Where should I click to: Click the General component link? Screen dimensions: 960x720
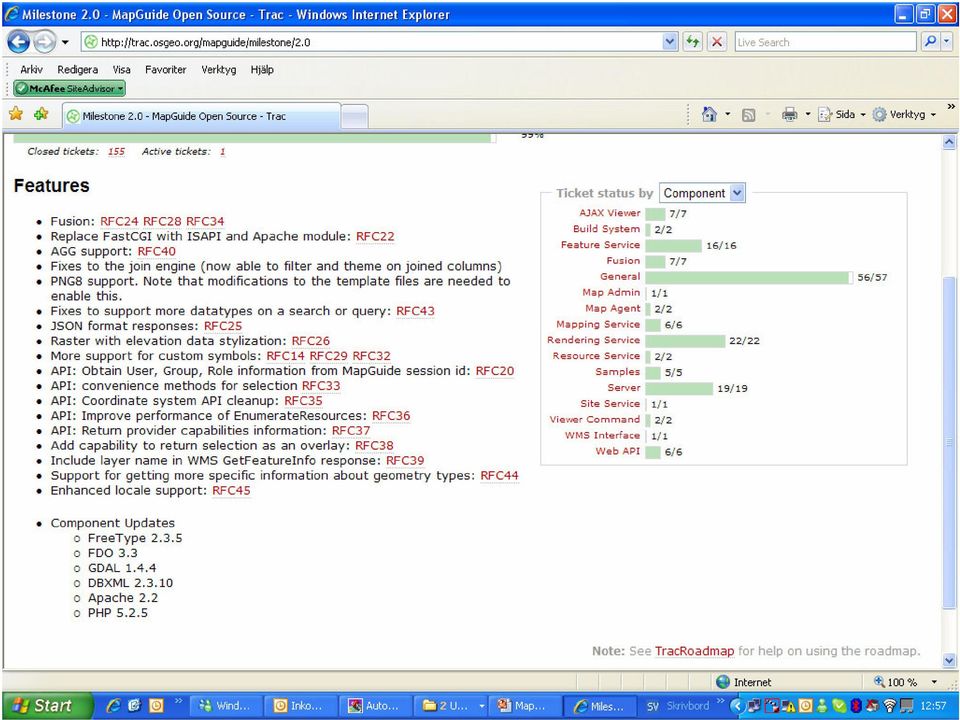620,276
